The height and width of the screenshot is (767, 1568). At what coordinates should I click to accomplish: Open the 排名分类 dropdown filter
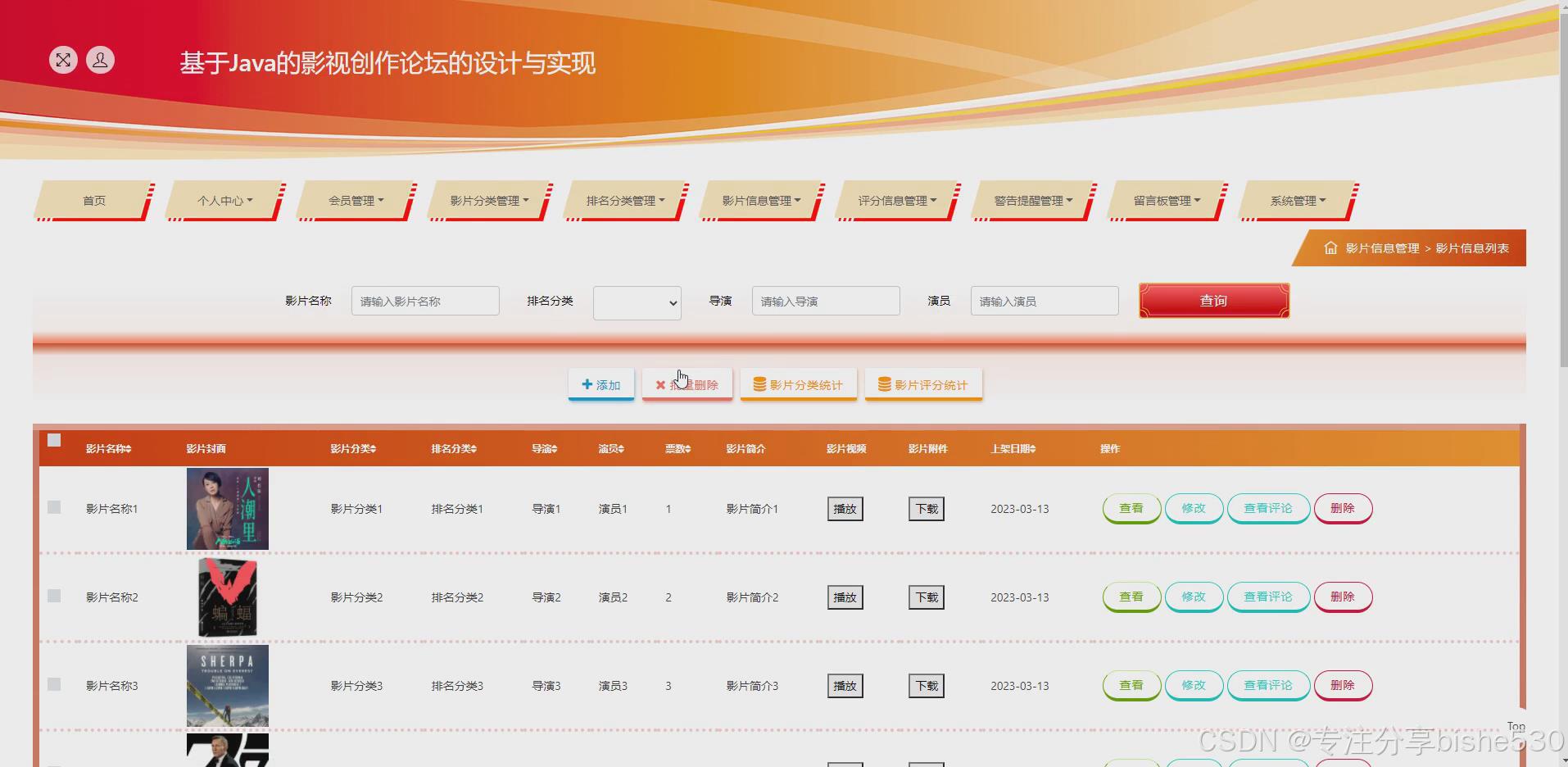coord(637,302)
